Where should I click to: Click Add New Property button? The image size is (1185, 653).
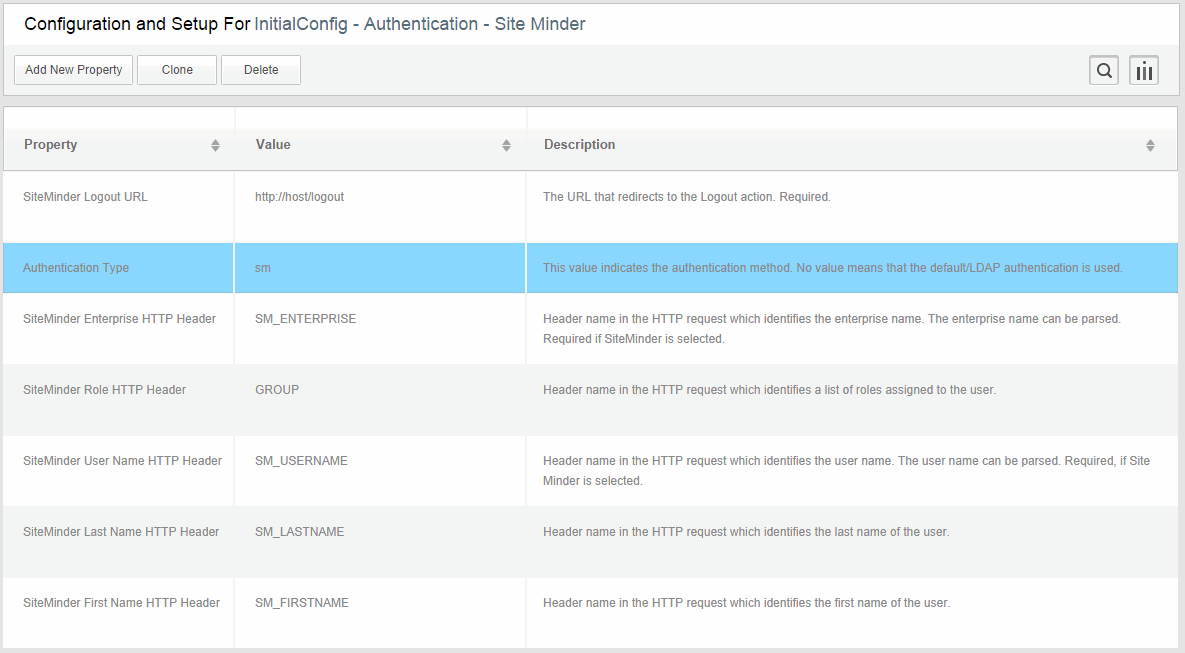(x=74, y=70)
